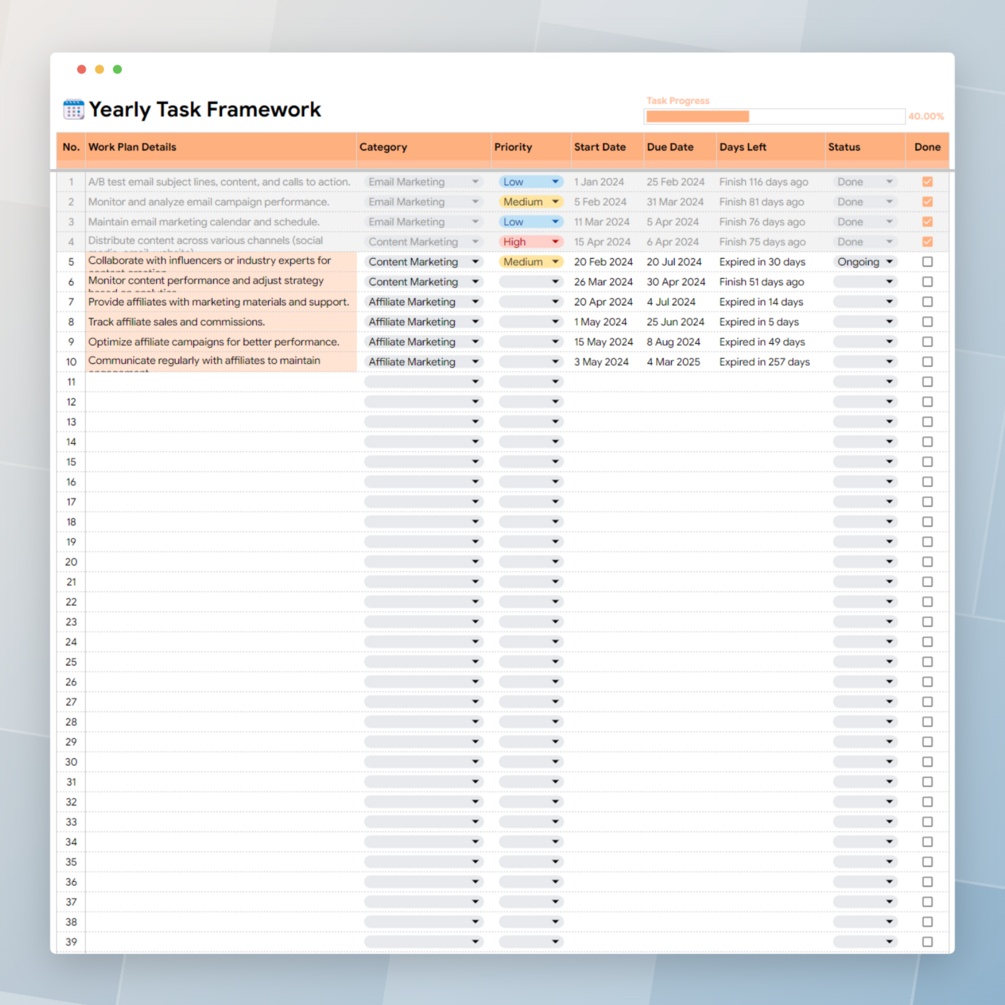The height and width of the screenshot is (1005, 1005).
Task: Open the Medium priority dropdown in row 5
Action: pyautogui.click(x=531, y=262)
